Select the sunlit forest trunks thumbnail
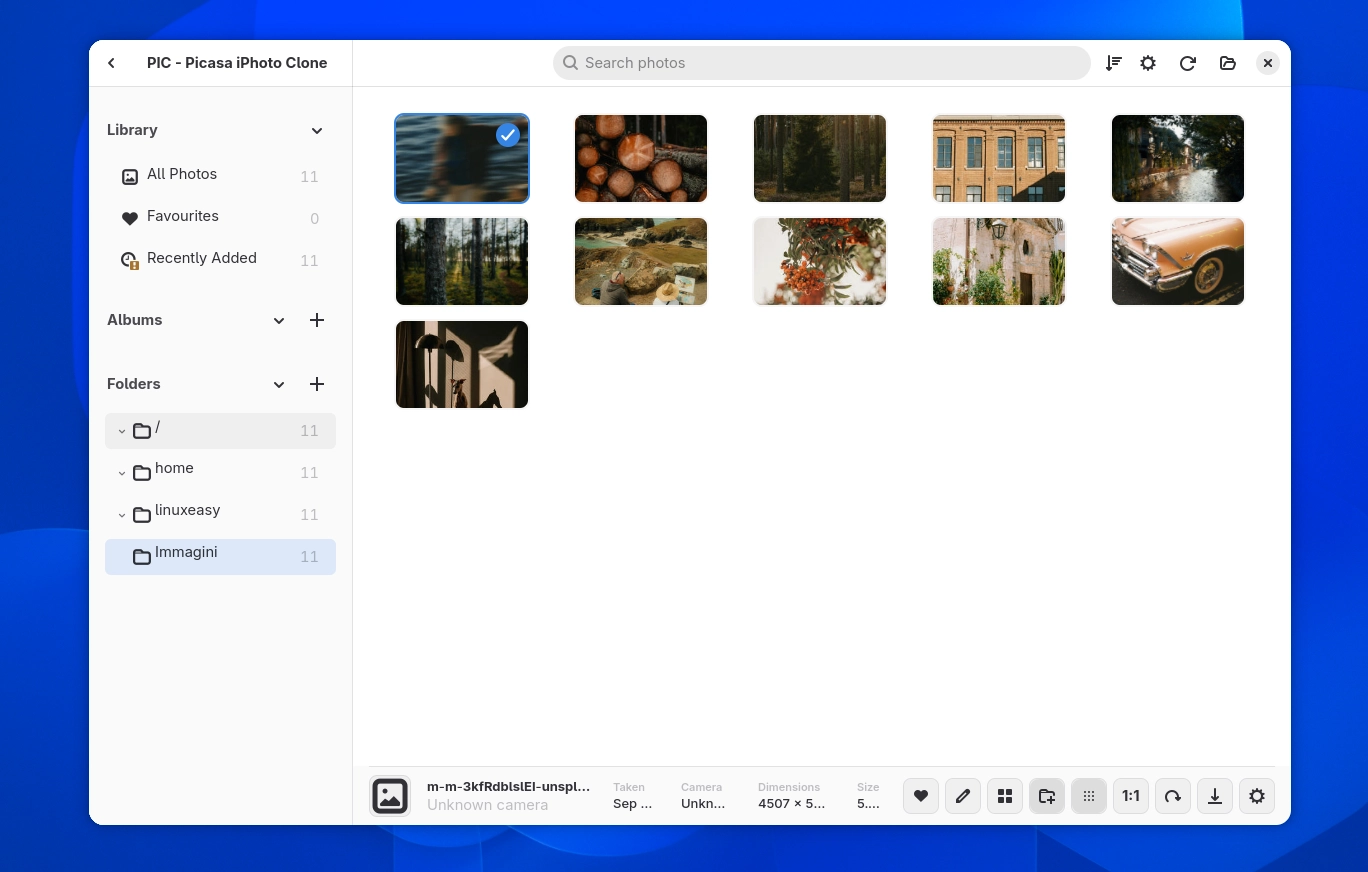 coord(462,261)
